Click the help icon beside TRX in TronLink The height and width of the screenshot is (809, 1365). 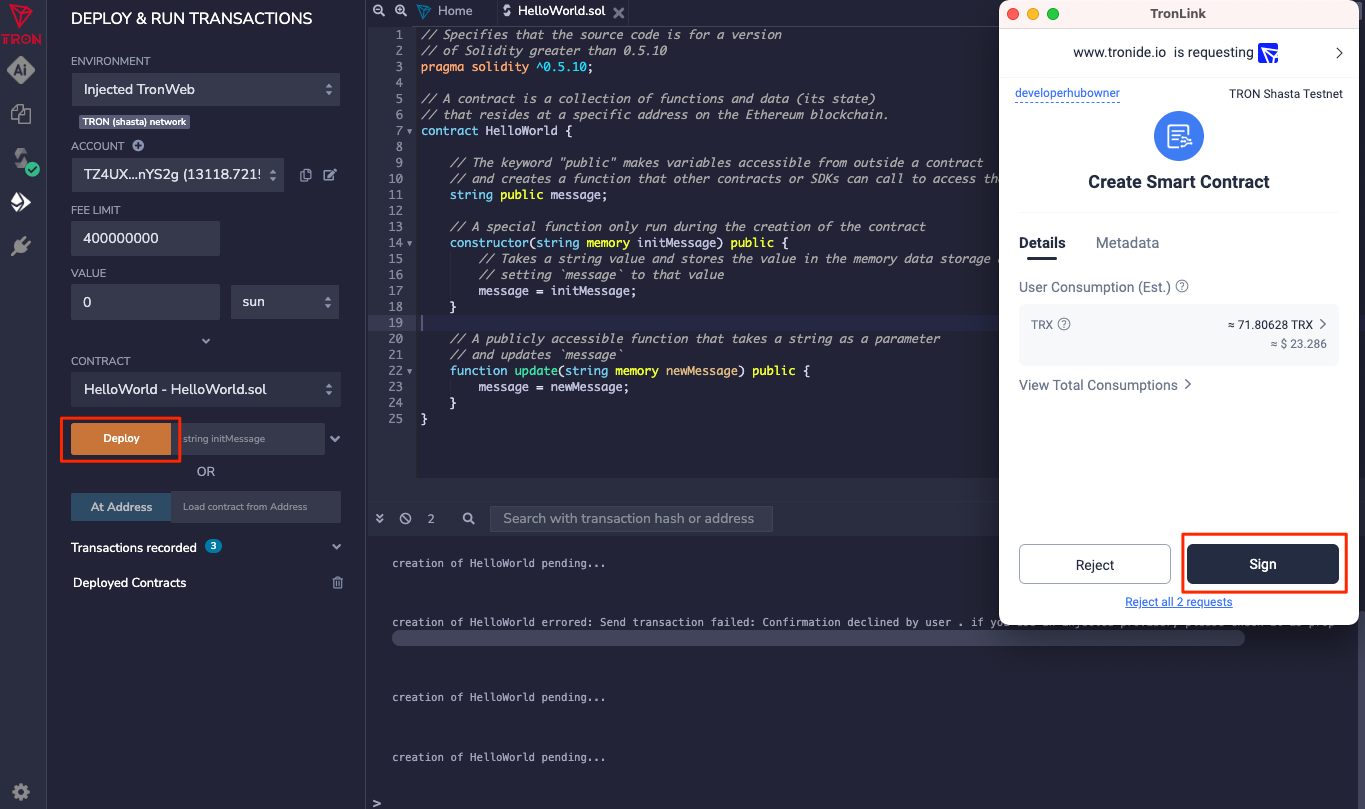click(1064, 324)
